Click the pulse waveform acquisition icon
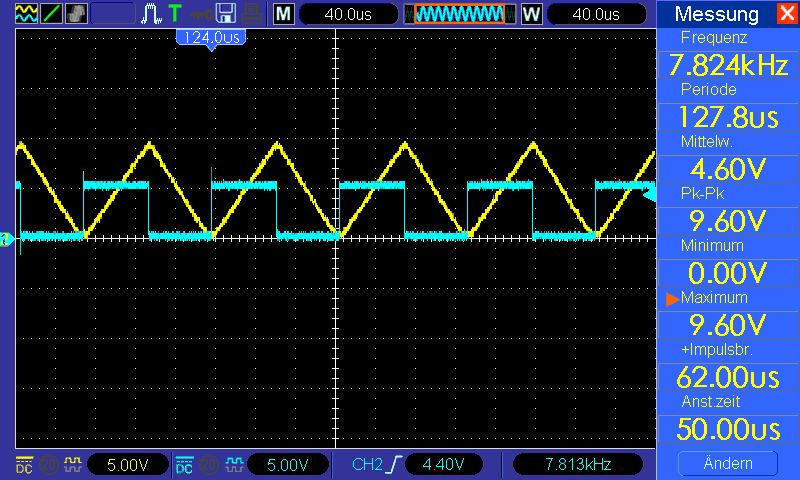 pos(151,14)
